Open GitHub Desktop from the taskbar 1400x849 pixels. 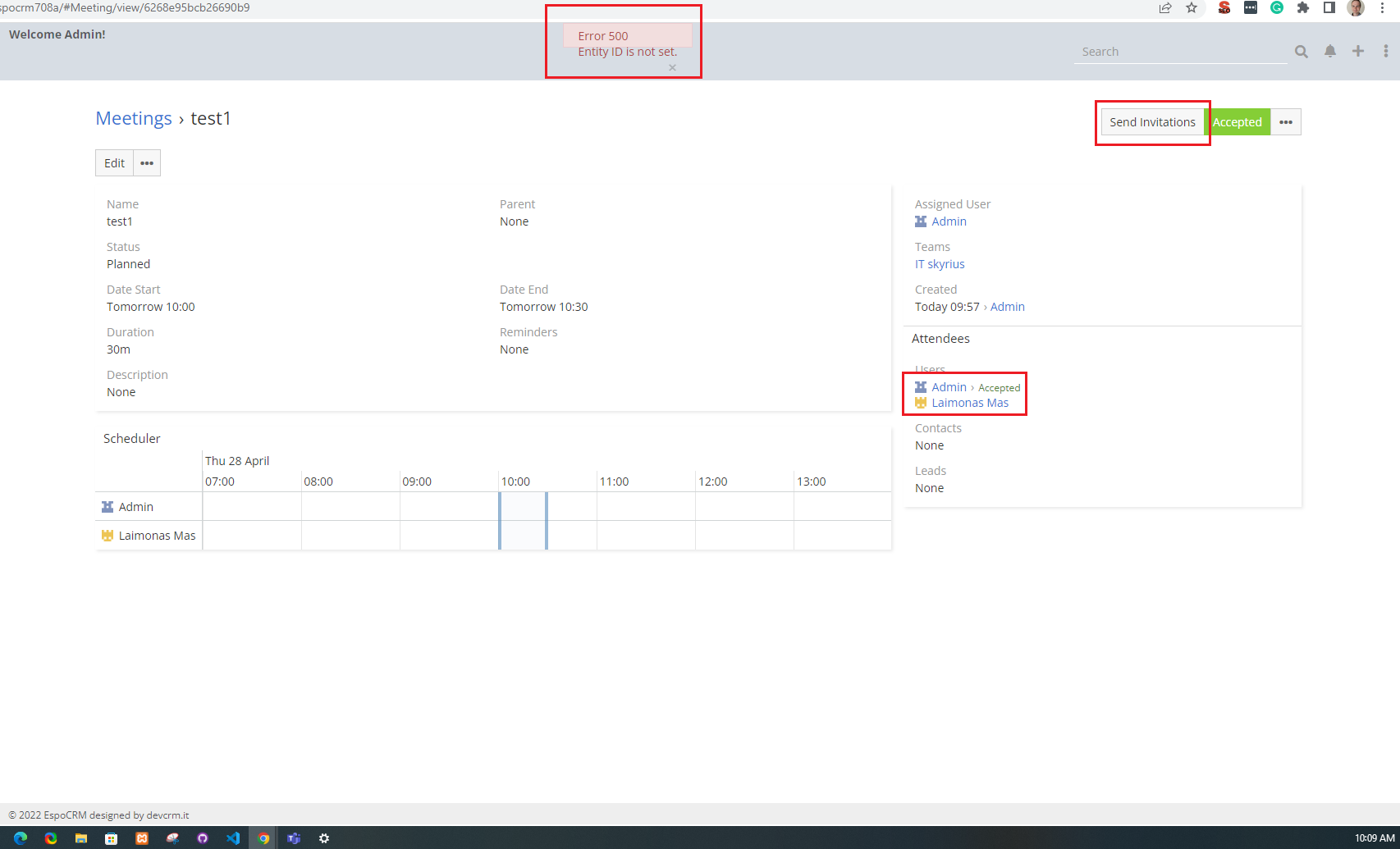203,838
